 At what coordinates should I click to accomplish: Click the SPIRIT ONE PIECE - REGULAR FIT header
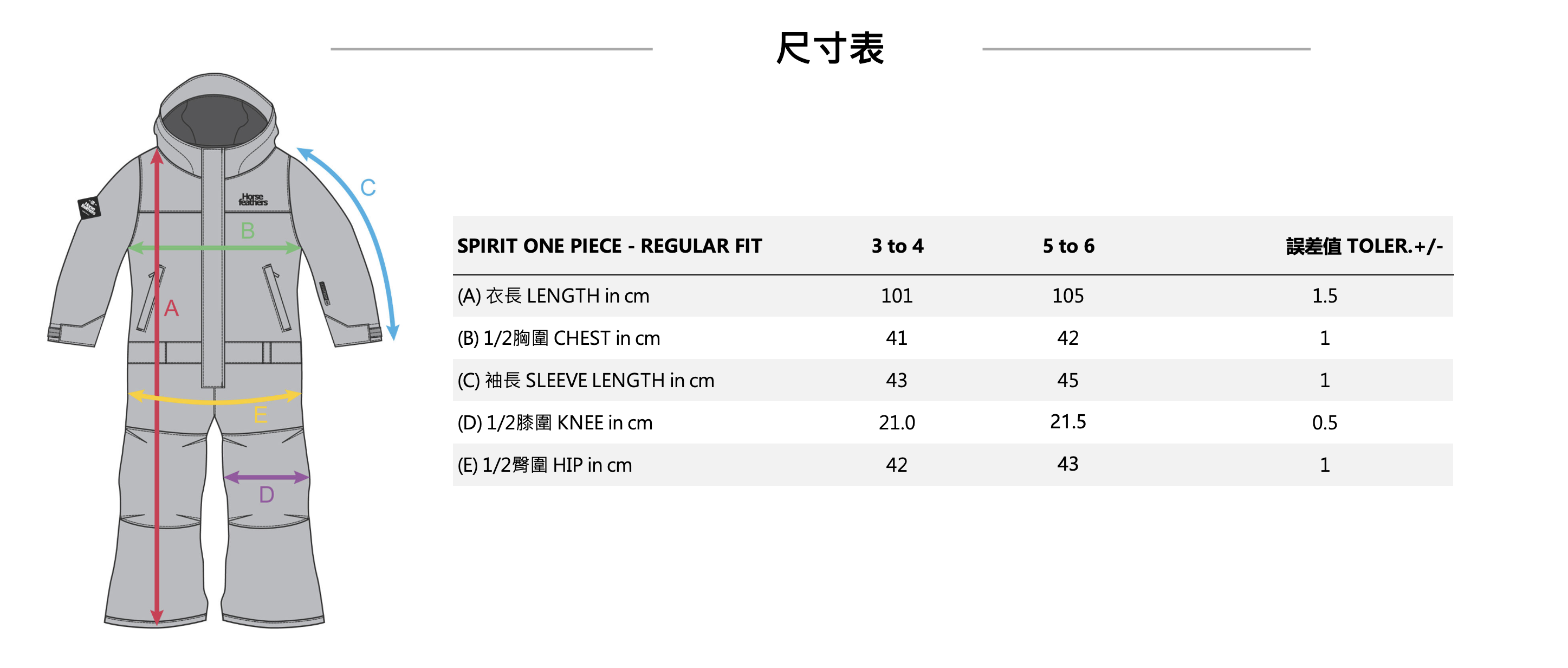pyautogui.click(x=610, y=246)
